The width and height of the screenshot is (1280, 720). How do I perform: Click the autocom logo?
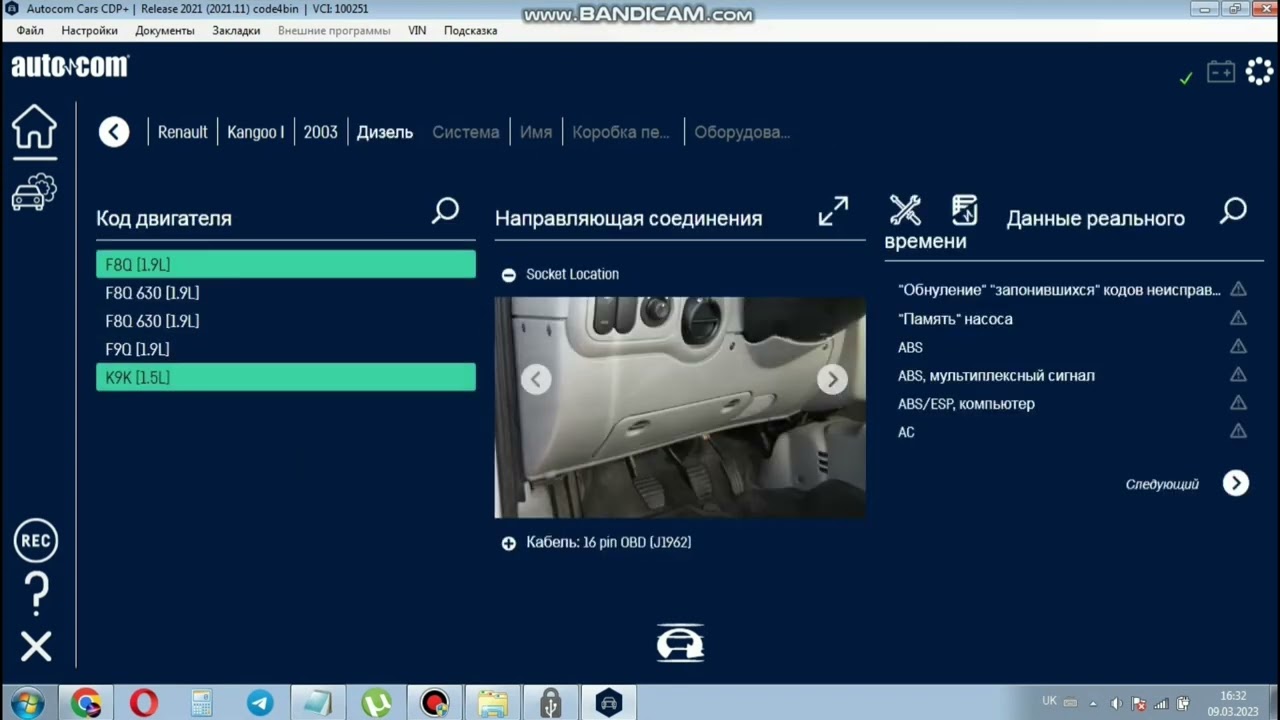click(x=70, y=66)
